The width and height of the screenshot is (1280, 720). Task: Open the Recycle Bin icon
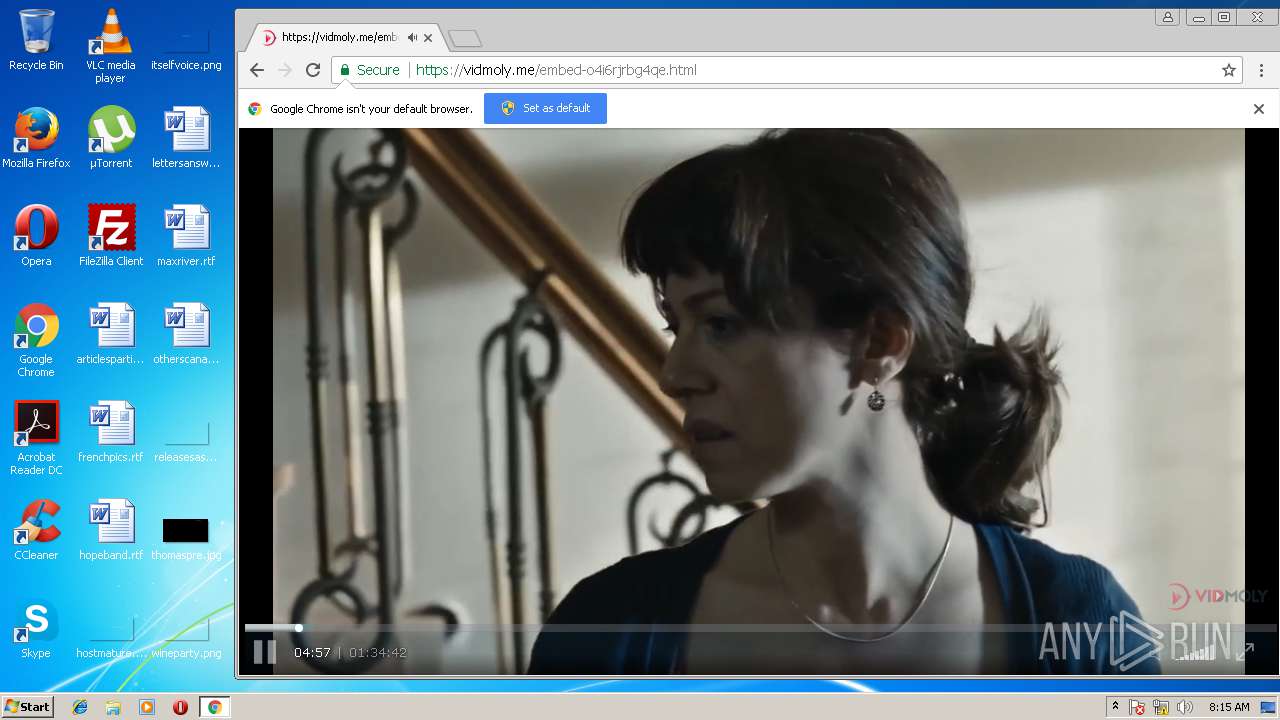(x=36, y=40)
